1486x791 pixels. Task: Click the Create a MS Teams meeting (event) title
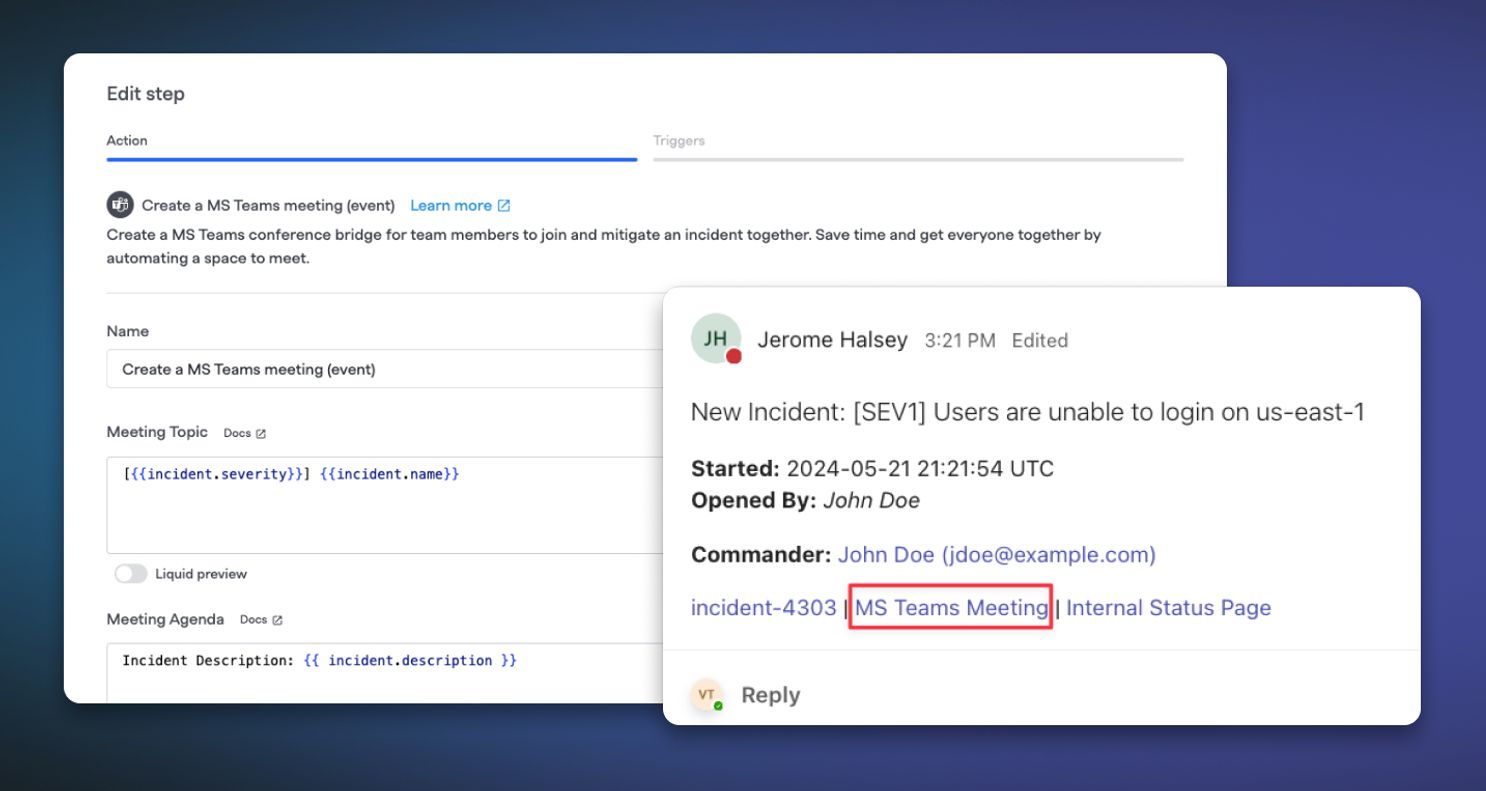click(x=268, y=205)
